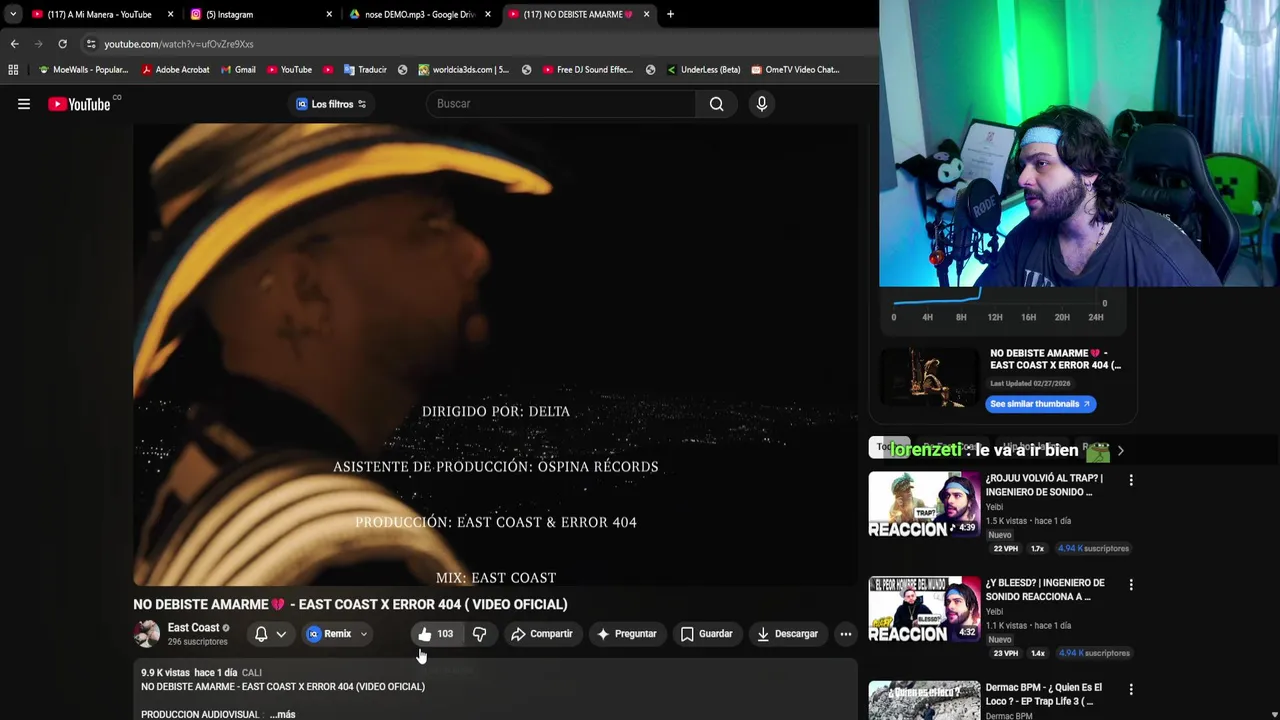Toggle Los filtros extension button
Viewport: 1280px width, 720px height.
[x=331, y=104]
